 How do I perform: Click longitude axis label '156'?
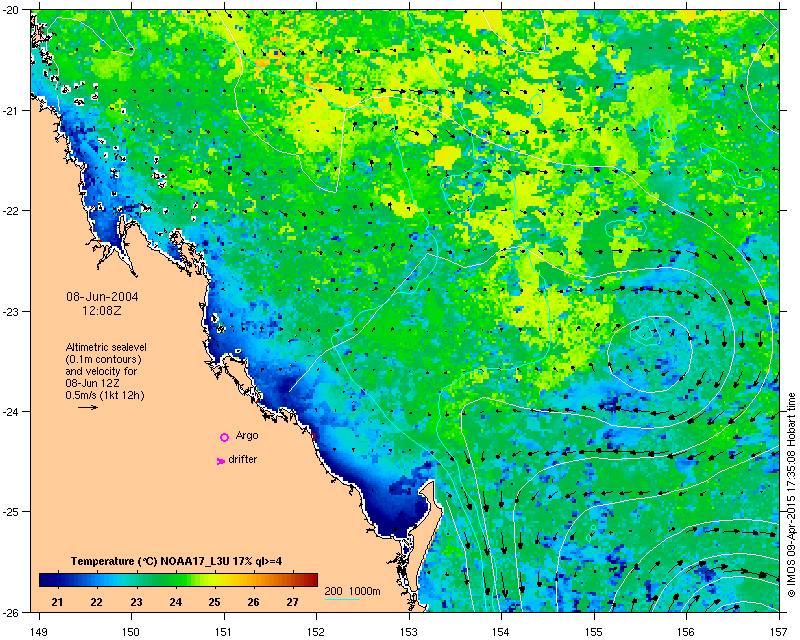[686, 632]
